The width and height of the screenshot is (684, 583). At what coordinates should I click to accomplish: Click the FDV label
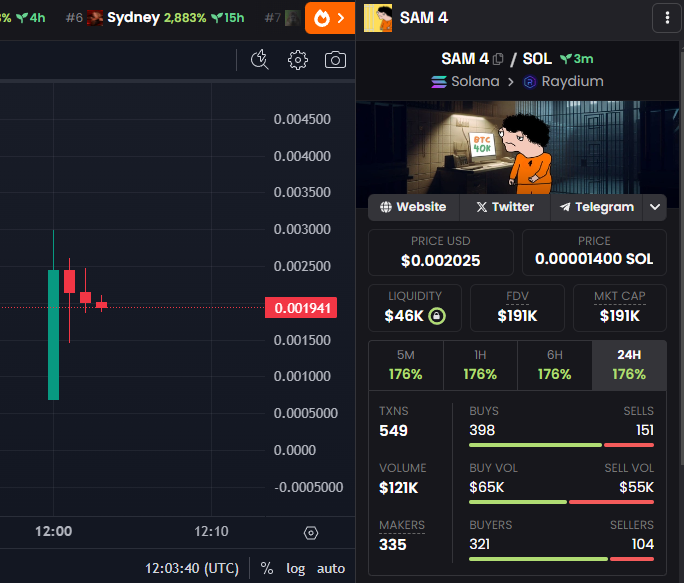(517, 297)
